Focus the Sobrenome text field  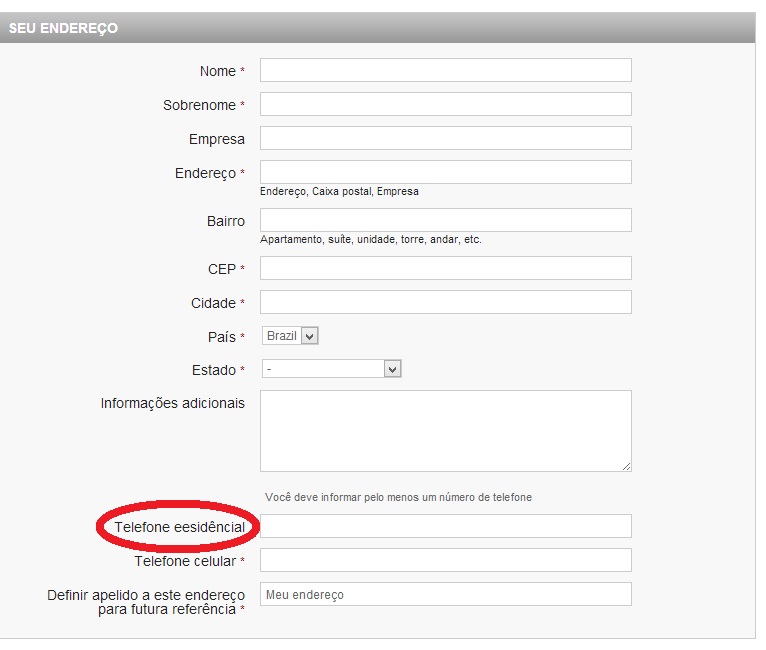point(446,104)
